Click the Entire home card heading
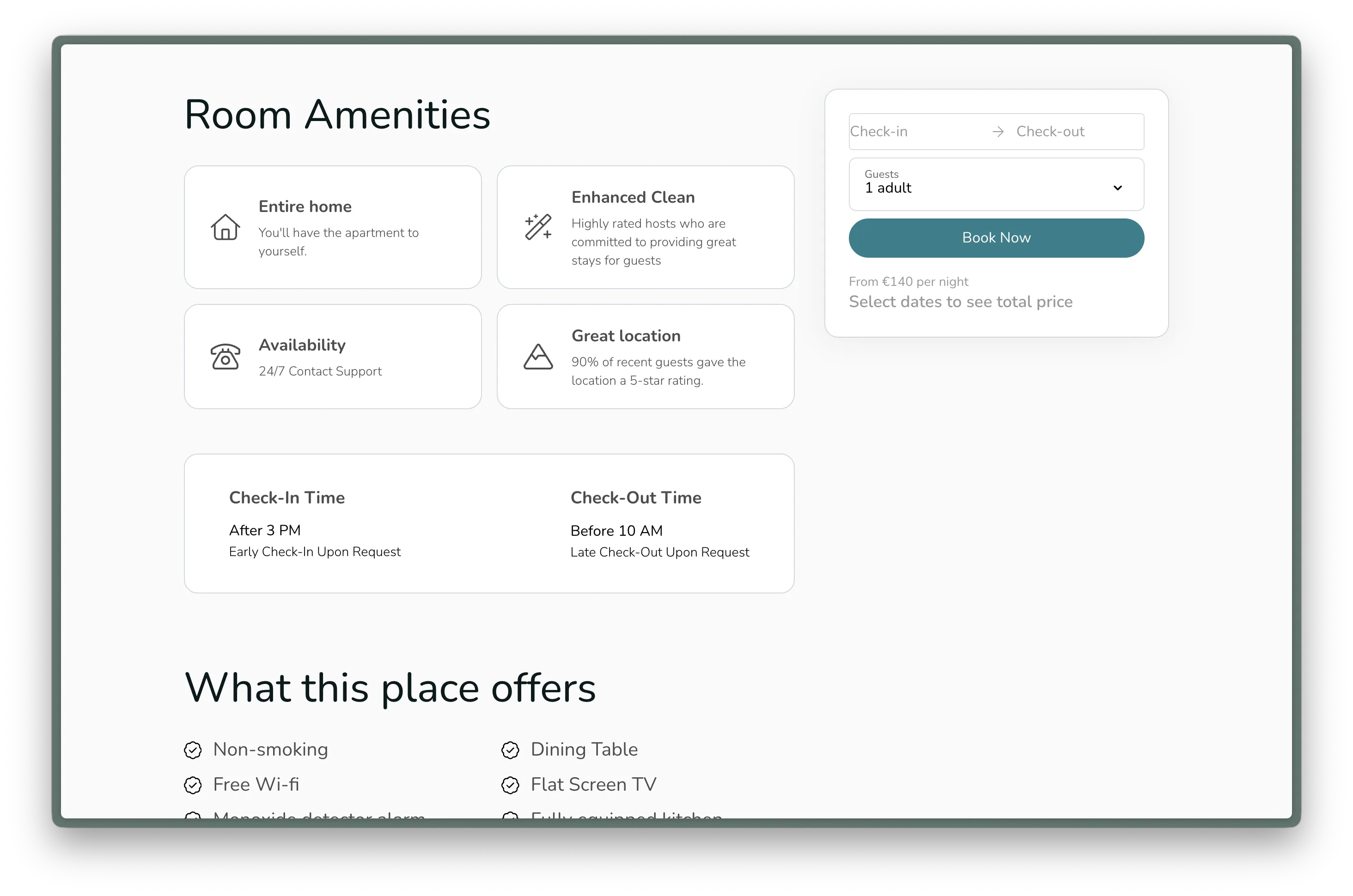This screenshot has width=1353, height=896. point(305,207)
